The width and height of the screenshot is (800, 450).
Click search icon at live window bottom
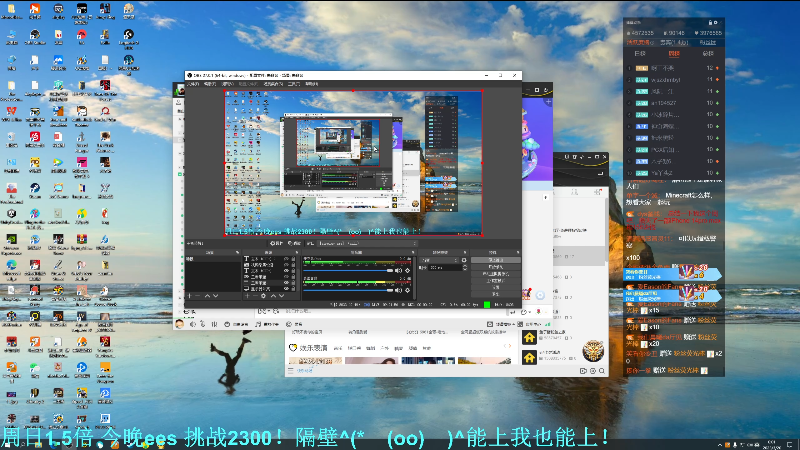[x=602, y=371]
